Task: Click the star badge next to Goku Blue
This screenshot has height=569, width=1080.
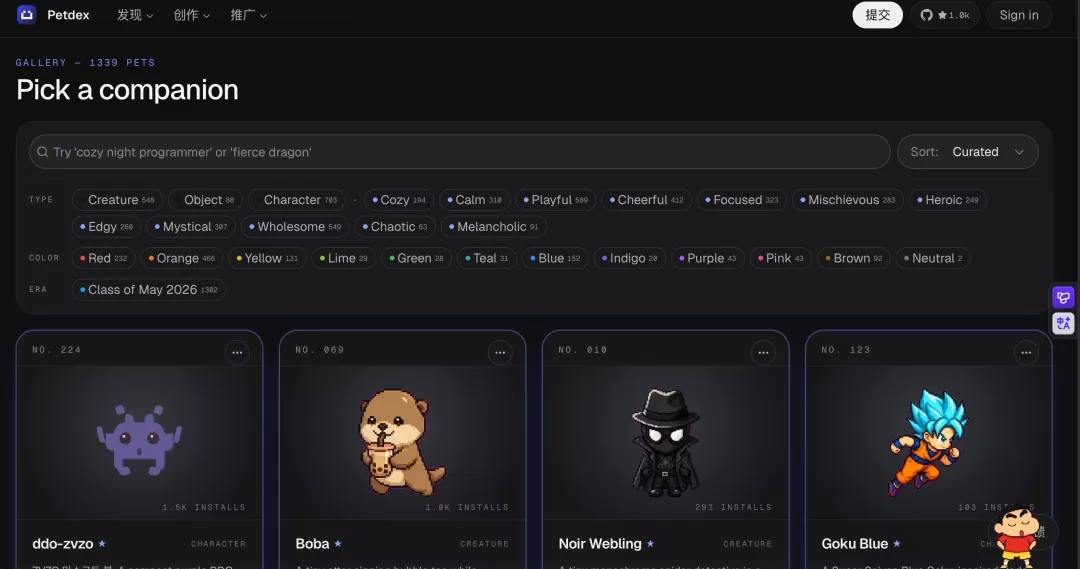Action: (x=897, y=544)
